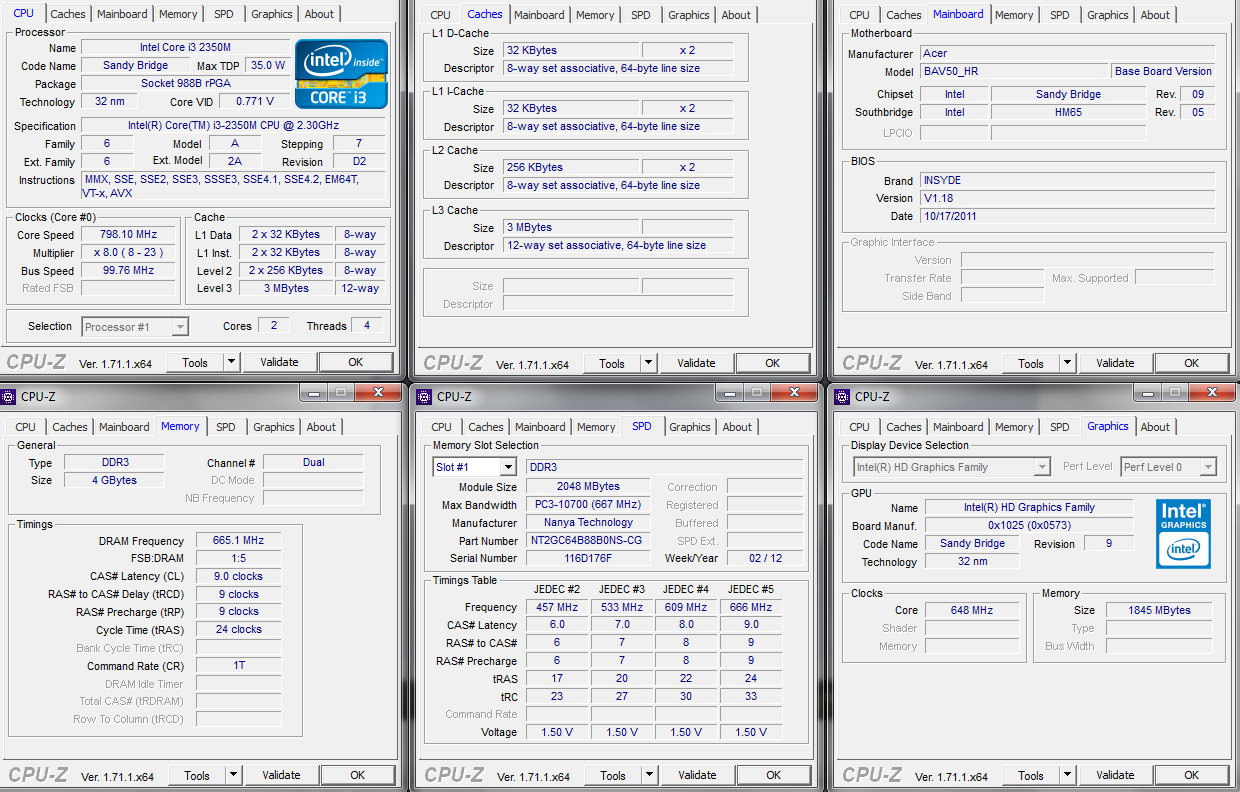Screen dimensions: 1240x792
Task: Click GPU Core clock 648 MHz
Action: [x=972, y=610]
